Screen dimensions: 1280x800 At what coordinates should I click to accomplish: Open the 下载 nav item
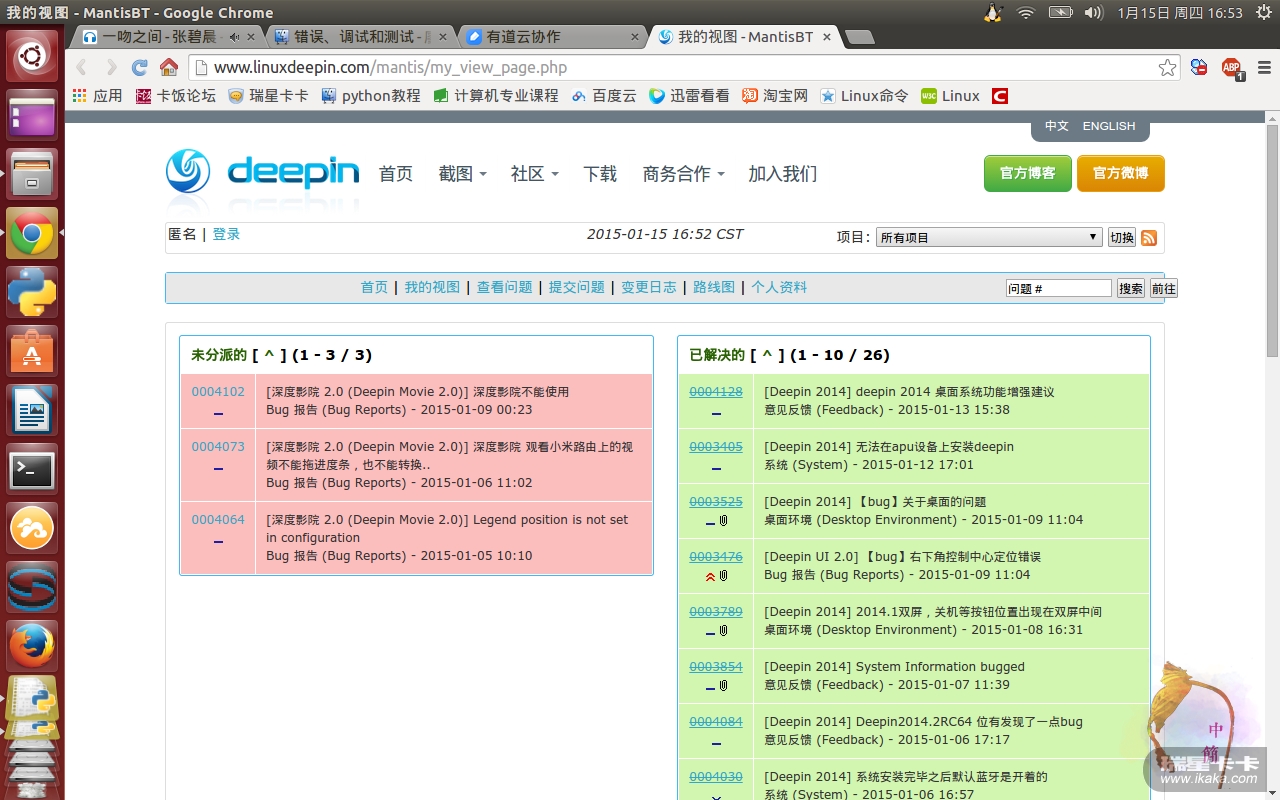pyautogui.click(x=600, y=174)
